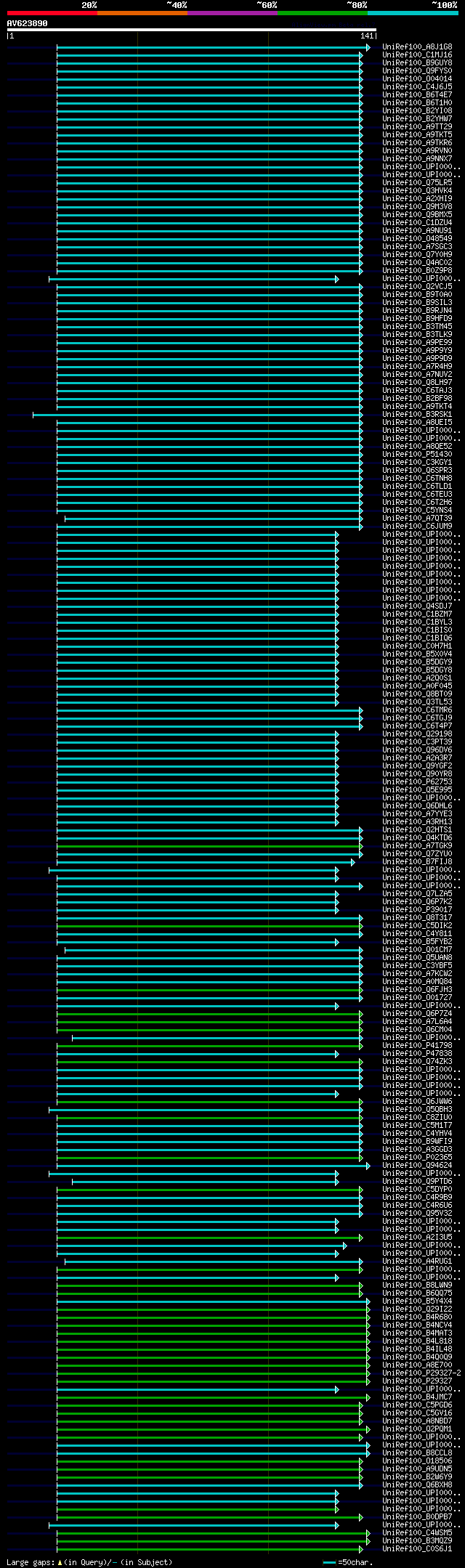Open entry UniRef100_A2XHI9
Screen dimensions: 465x1568
pyautogui.click(x=417, y=199)
